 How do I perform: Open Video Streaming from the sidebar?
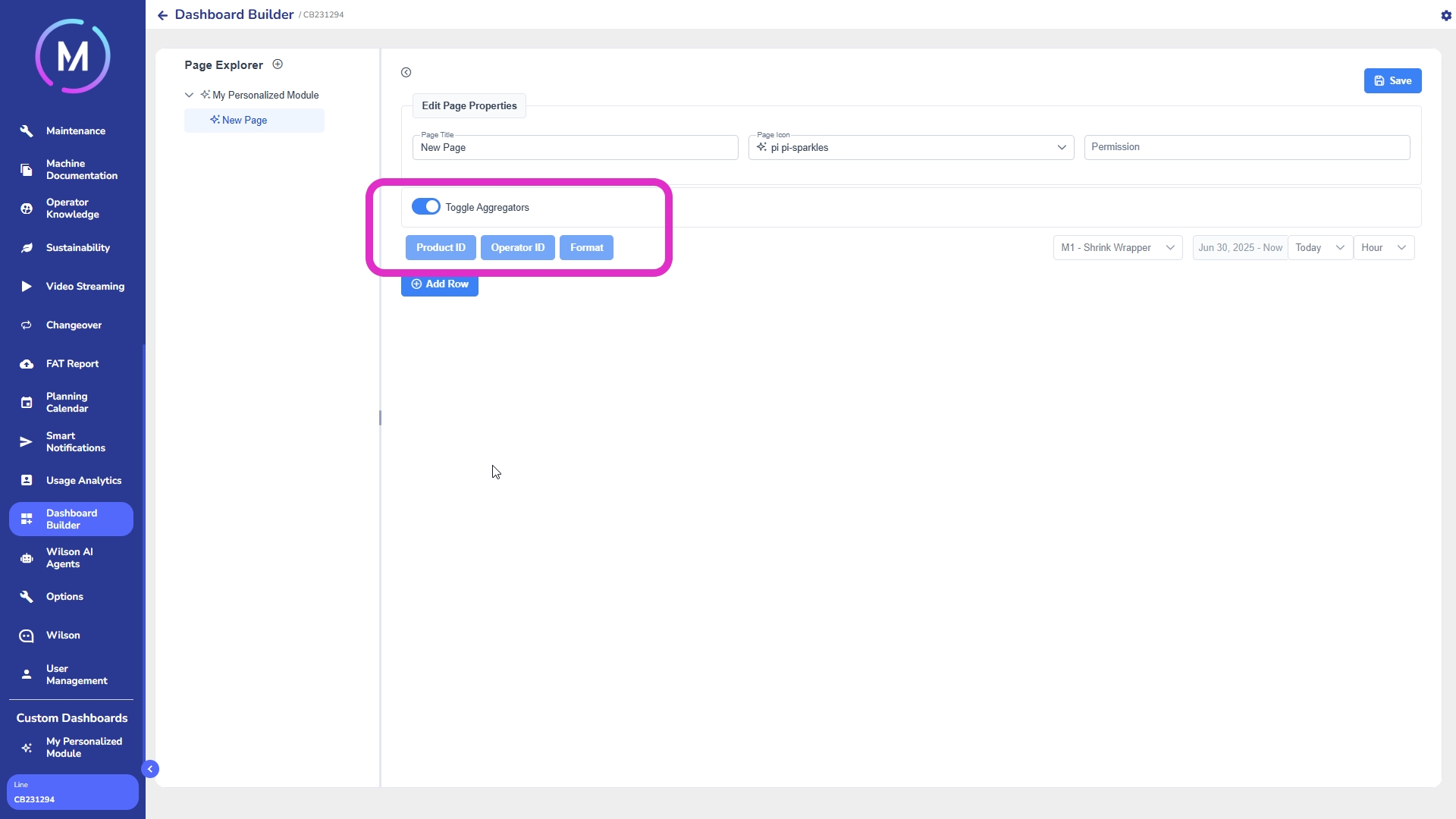(84, 287)
